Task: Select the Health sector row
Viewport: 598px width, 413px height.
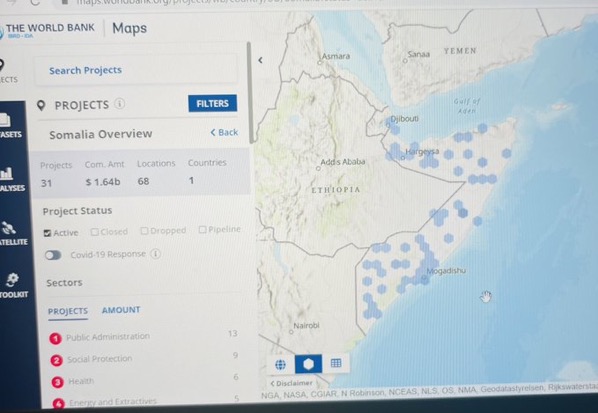Action: pyautogui.click(x=146, y=379)
